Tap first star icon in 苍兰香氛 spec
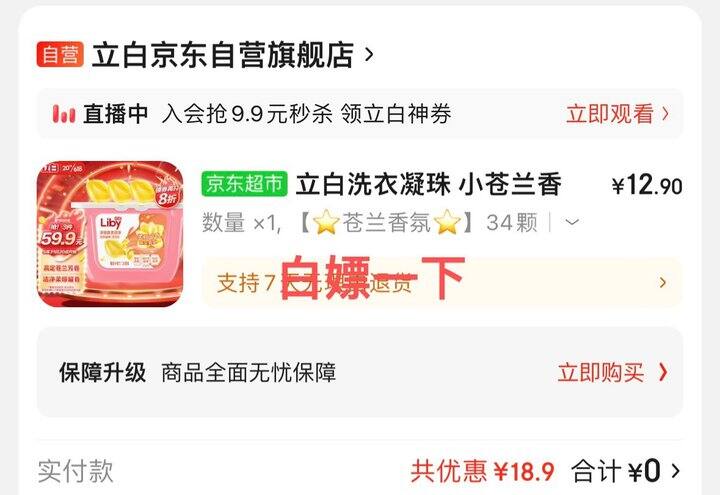Image resolution: width=720 pixels, height=495 pixels. click(x=326, y=222)
